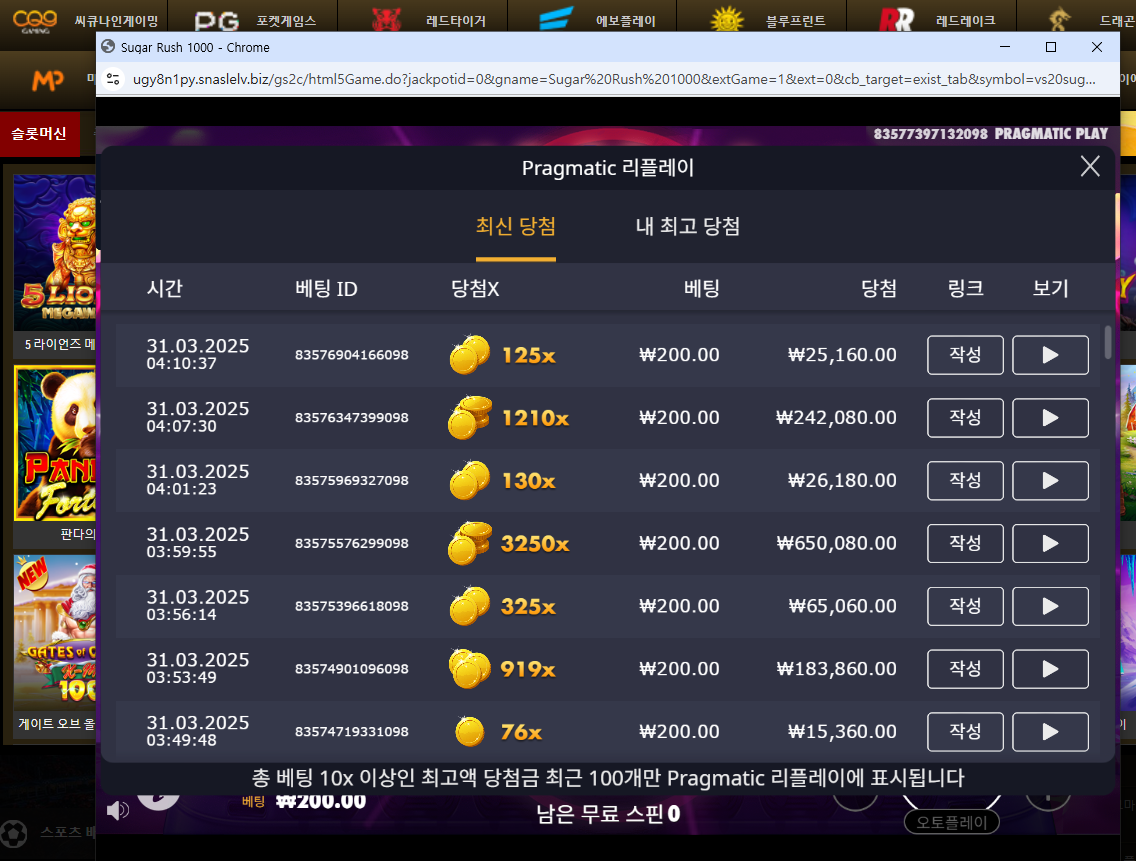Click the 당첨X column header
The width and height of the screenshot is (1136, 861).
(x=475, y=288)
